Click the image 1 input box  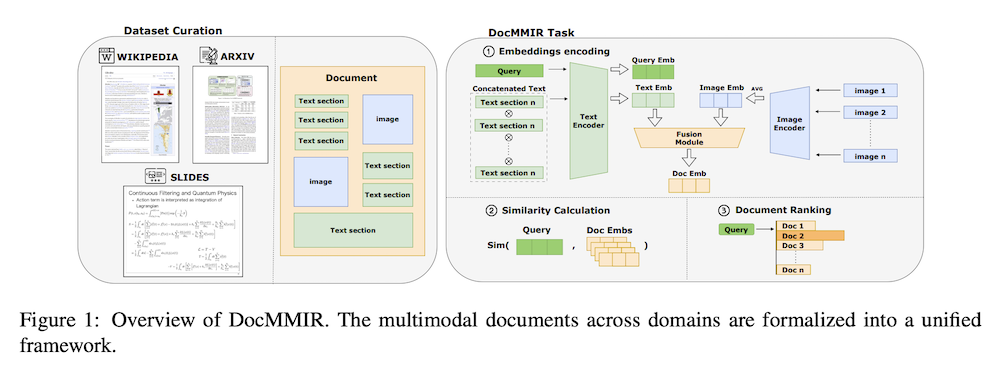[x=870, y=91]
